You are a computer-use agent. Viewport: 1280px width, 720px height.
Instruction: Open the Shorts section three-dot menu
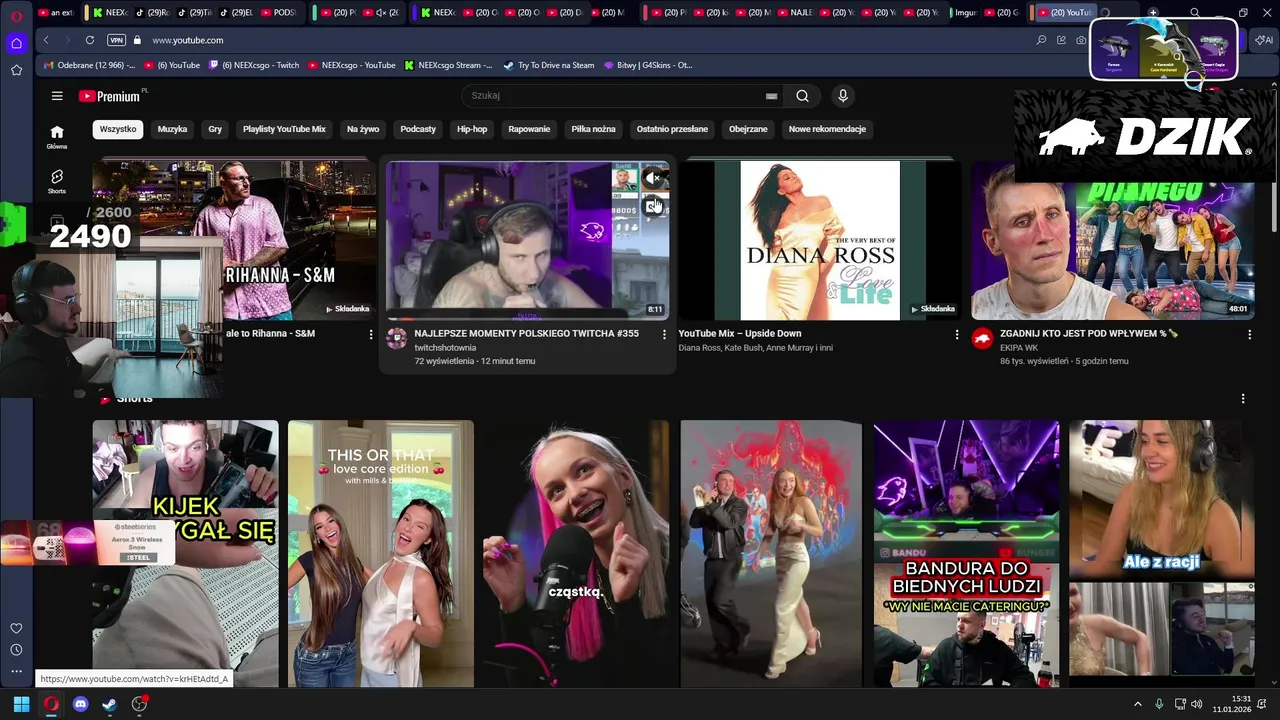coord(1243,399)
